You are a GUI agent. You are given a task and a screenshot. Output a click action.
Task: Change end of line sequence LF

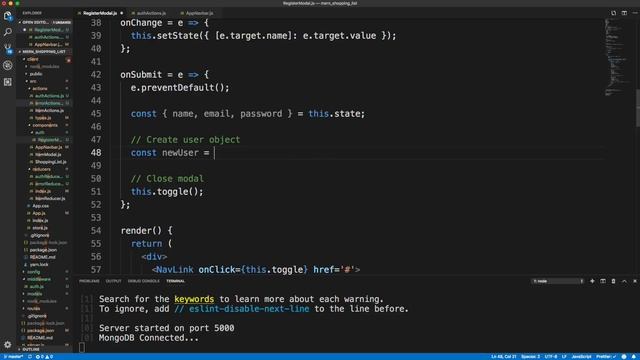pyautogui.click(x=564, y=357)
